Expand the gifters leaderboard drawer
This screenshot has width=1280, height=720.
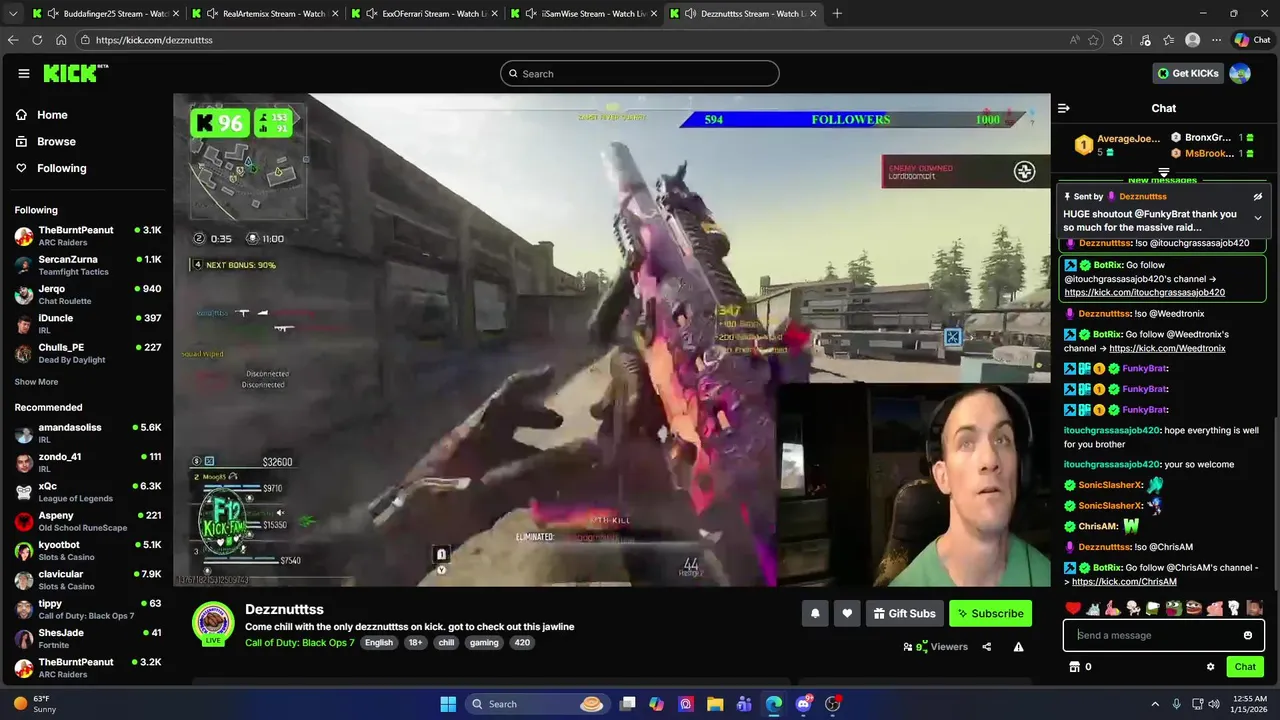[1164, 172]
